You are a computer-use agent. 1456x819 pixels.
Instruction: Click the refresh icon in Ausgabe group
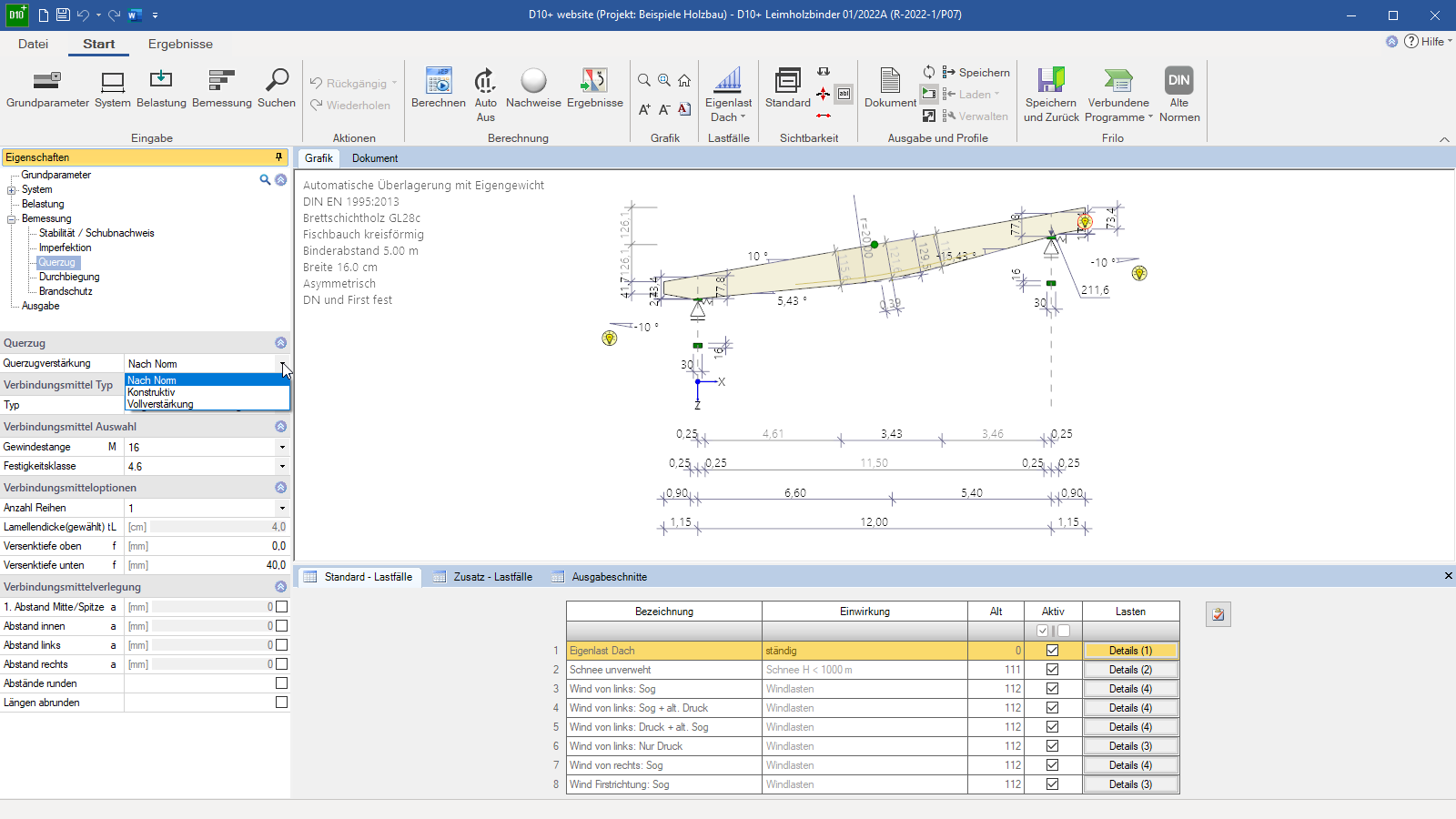(x=929, y=72)
